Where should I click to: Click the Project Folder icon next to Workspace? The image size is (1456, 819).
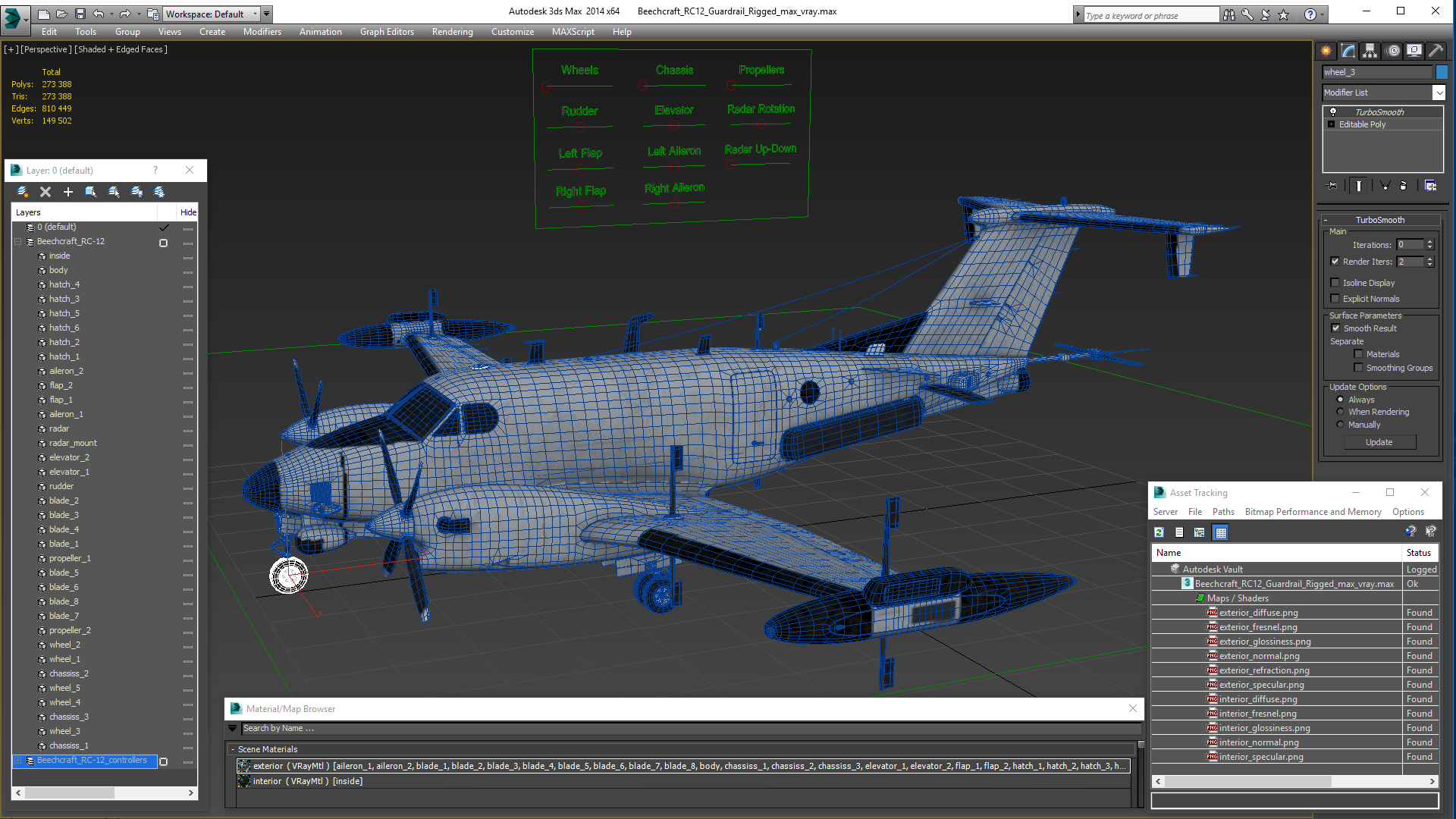153,14
